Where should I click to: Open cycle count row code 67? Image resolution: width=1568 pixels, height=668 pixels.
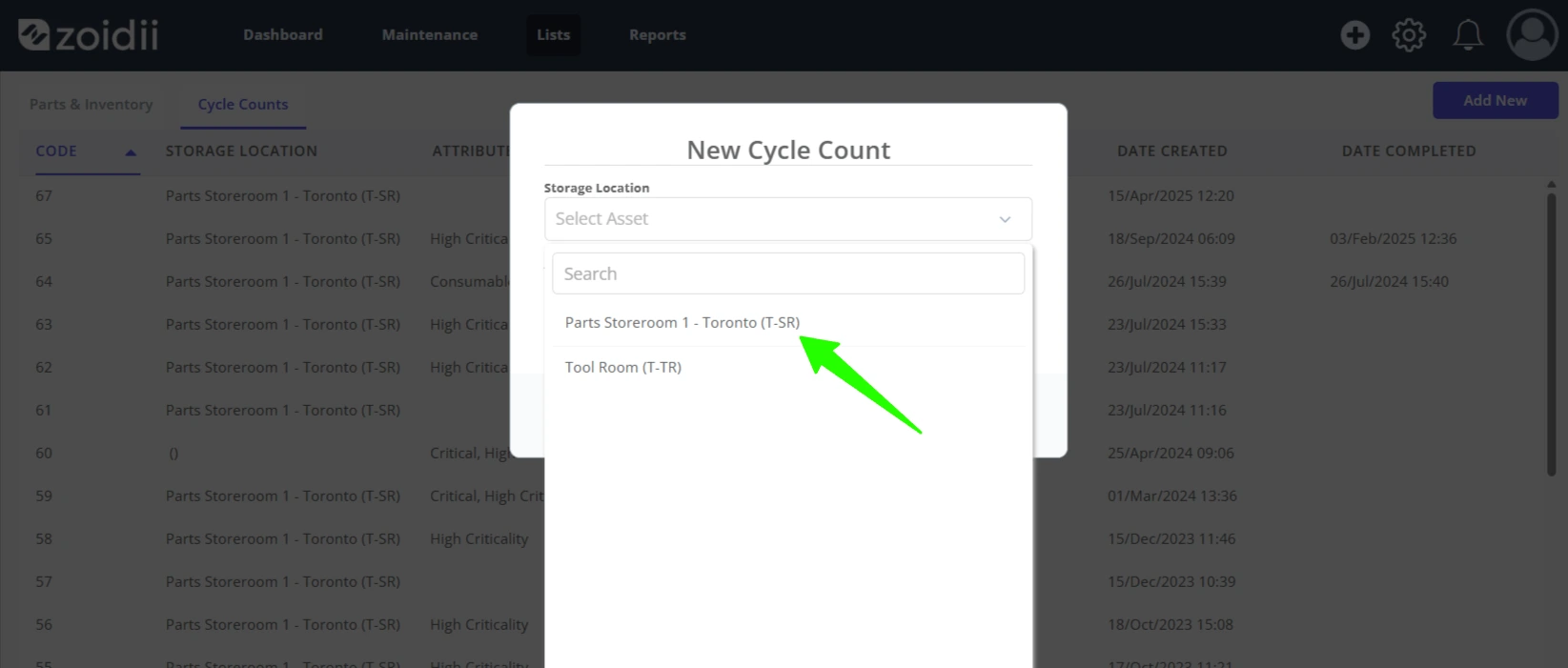[x=44, y=196]
